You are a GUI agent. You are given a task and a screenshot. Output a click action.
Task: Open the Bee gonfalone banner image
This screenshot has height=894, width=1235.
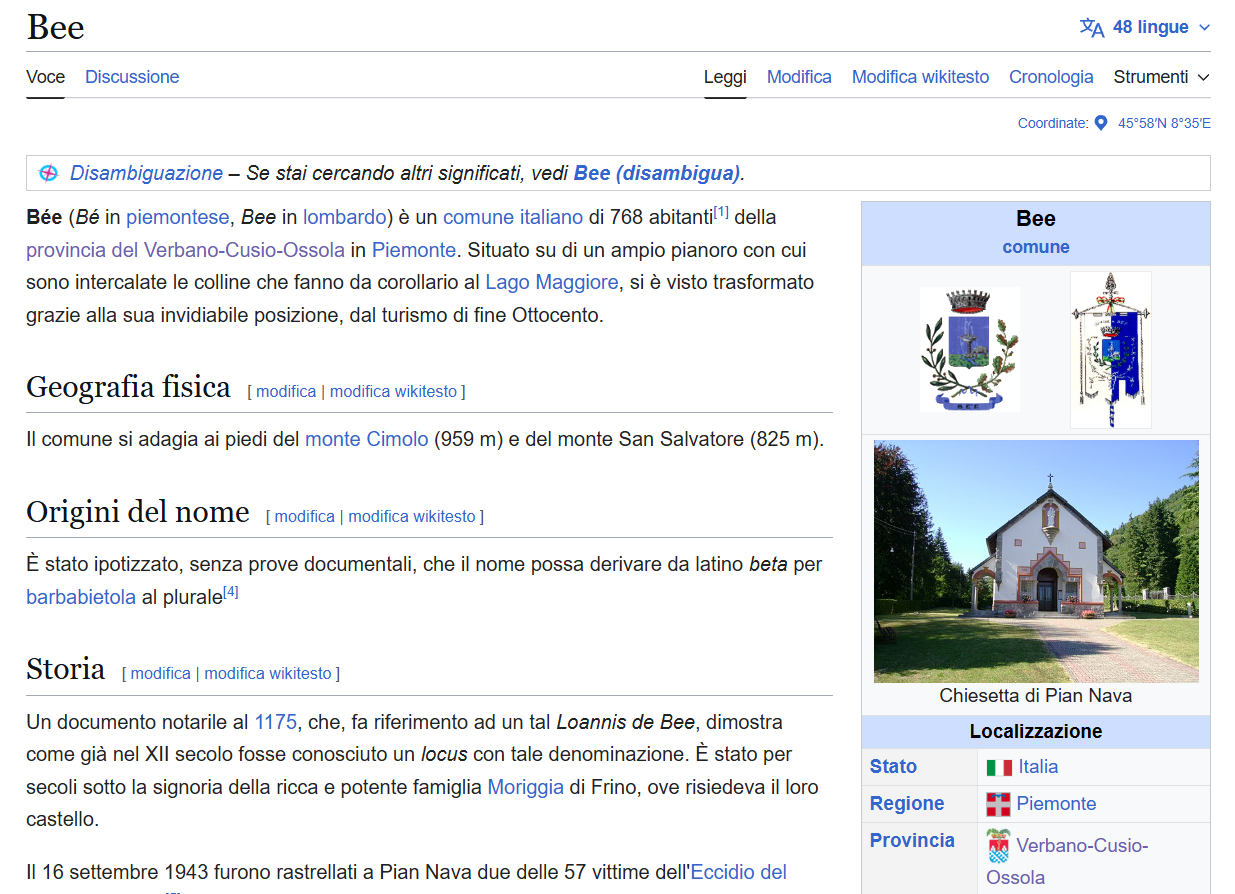[x=1110, y=350]
